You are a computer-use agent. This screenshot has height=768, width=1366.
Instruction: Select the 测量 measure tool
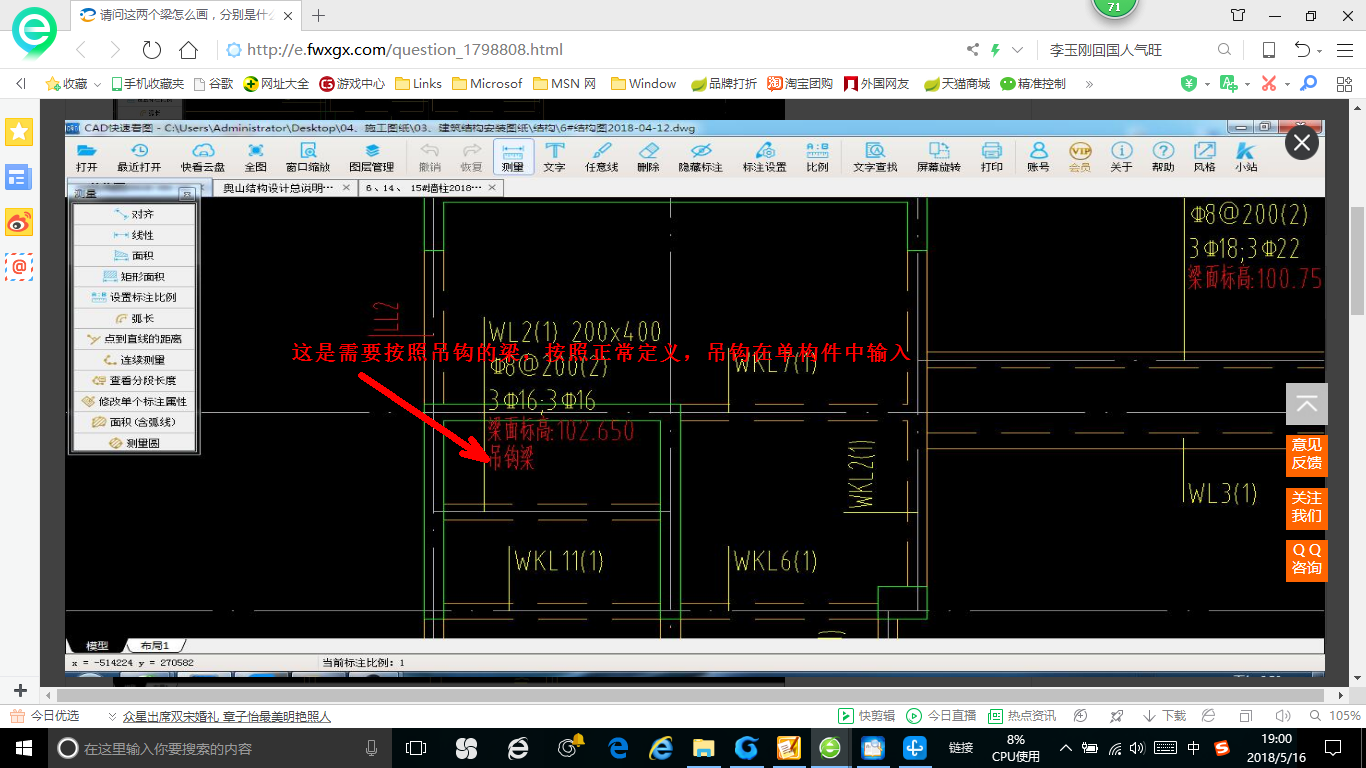(513, 157)
